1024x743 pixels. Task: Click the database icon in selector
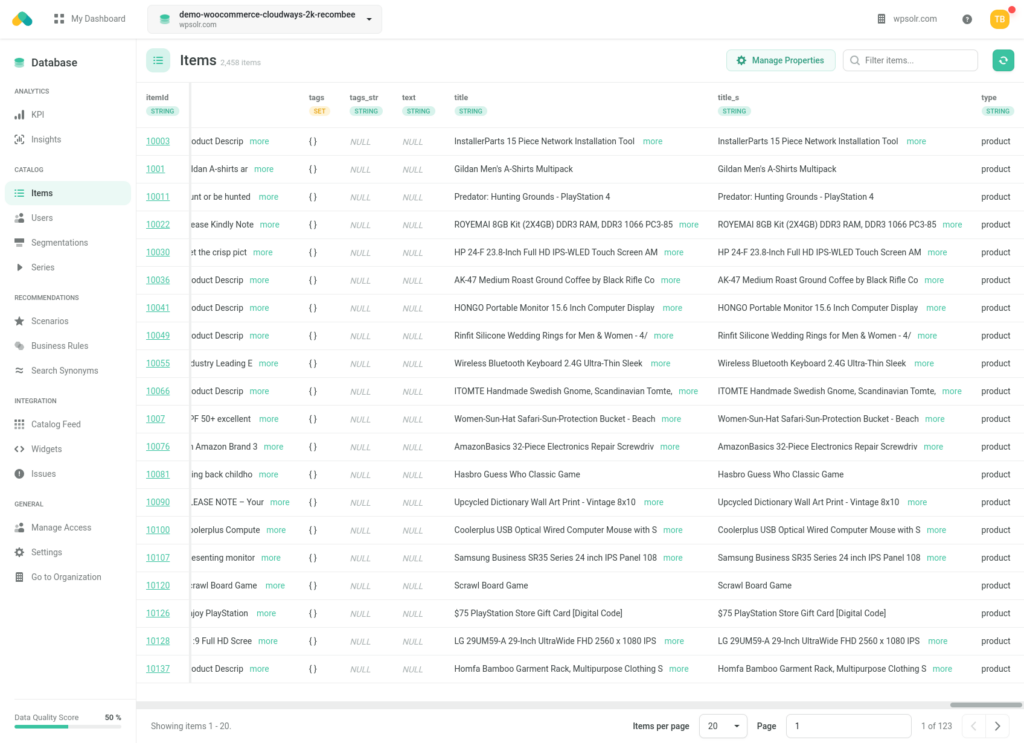click(x=165, y=20)
